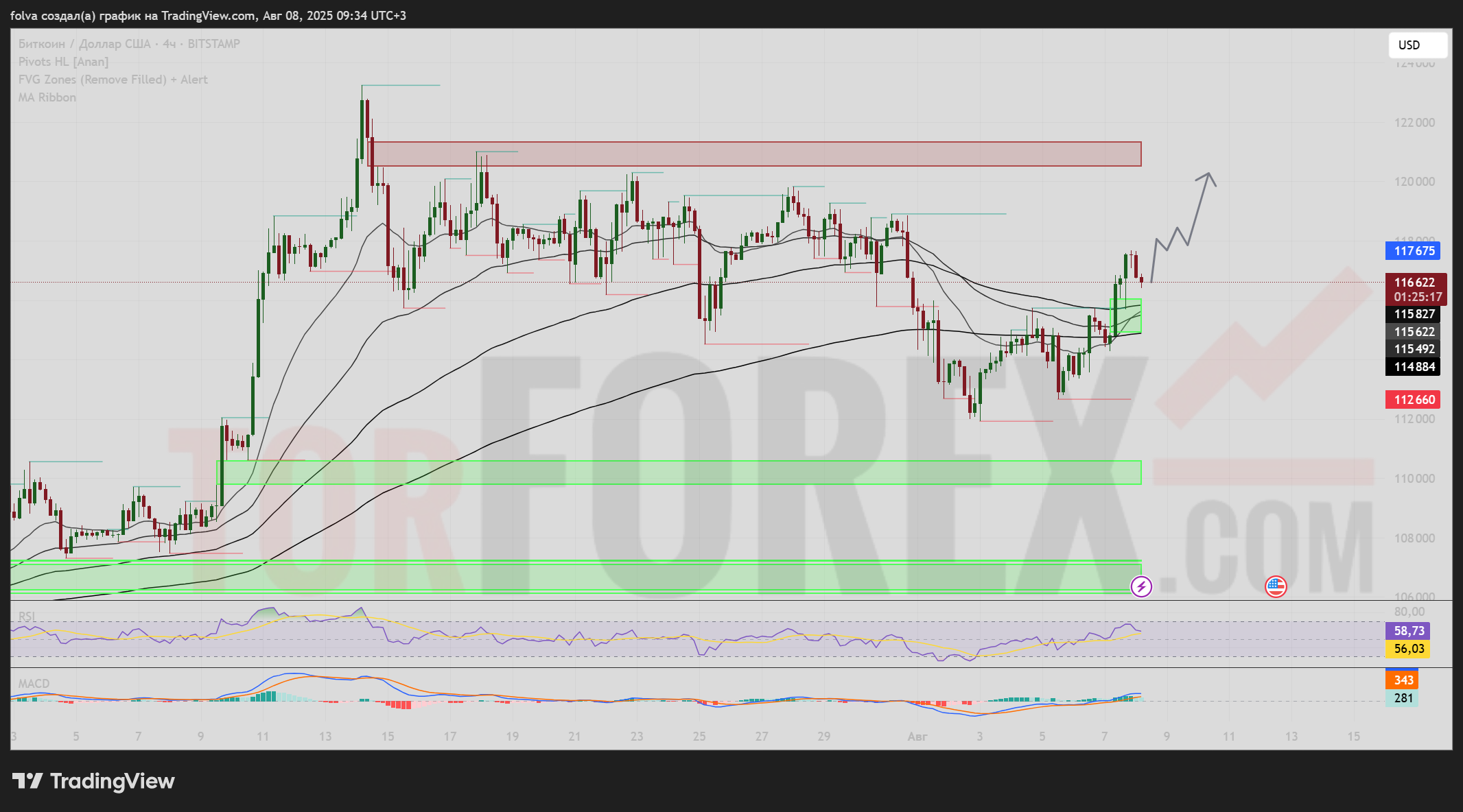Click the yellow RSI MA value 56,03
The width and height of the screenshot is (1463, 812).
(1408, 649)
